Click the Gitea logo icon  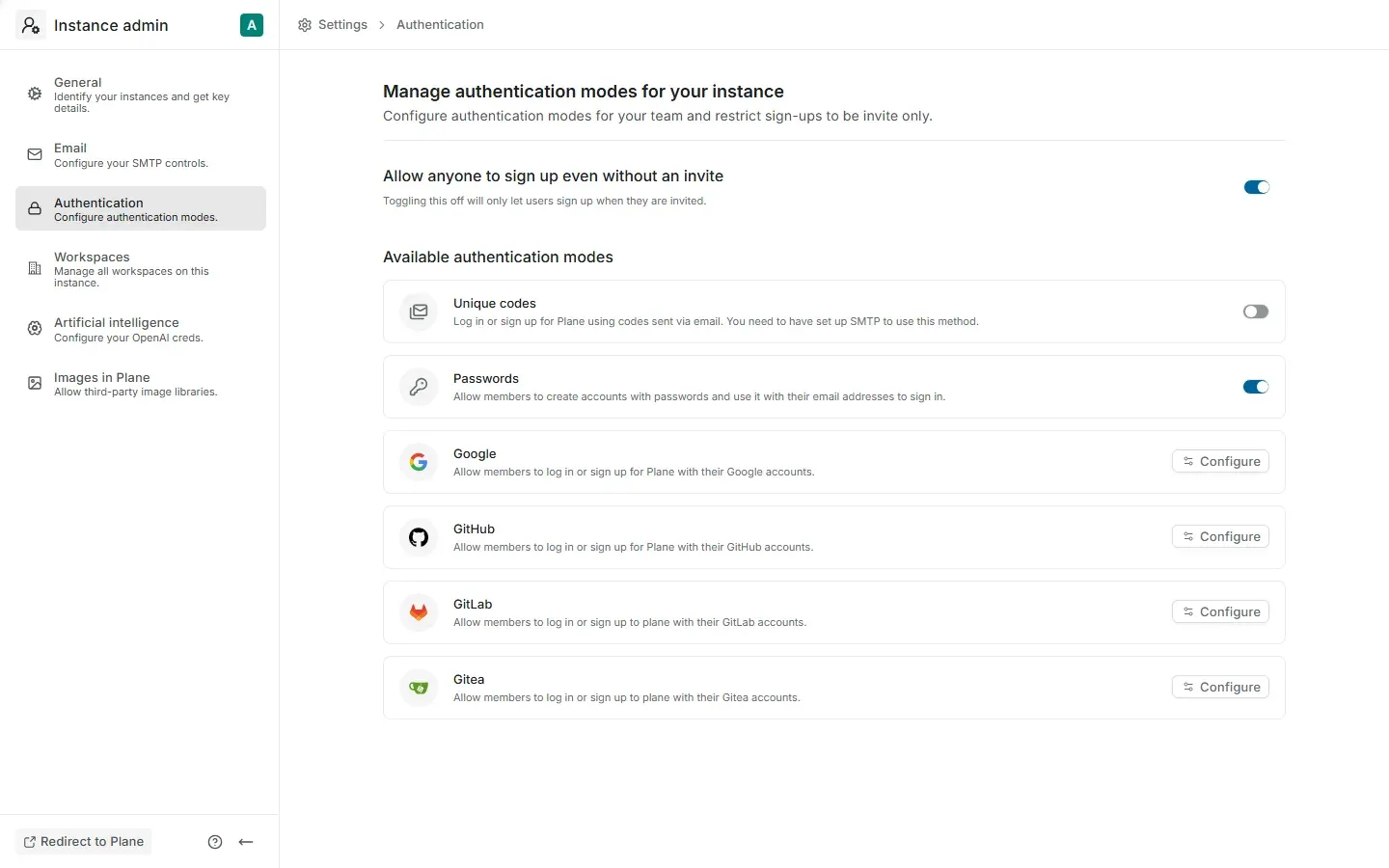coord(419,688)
